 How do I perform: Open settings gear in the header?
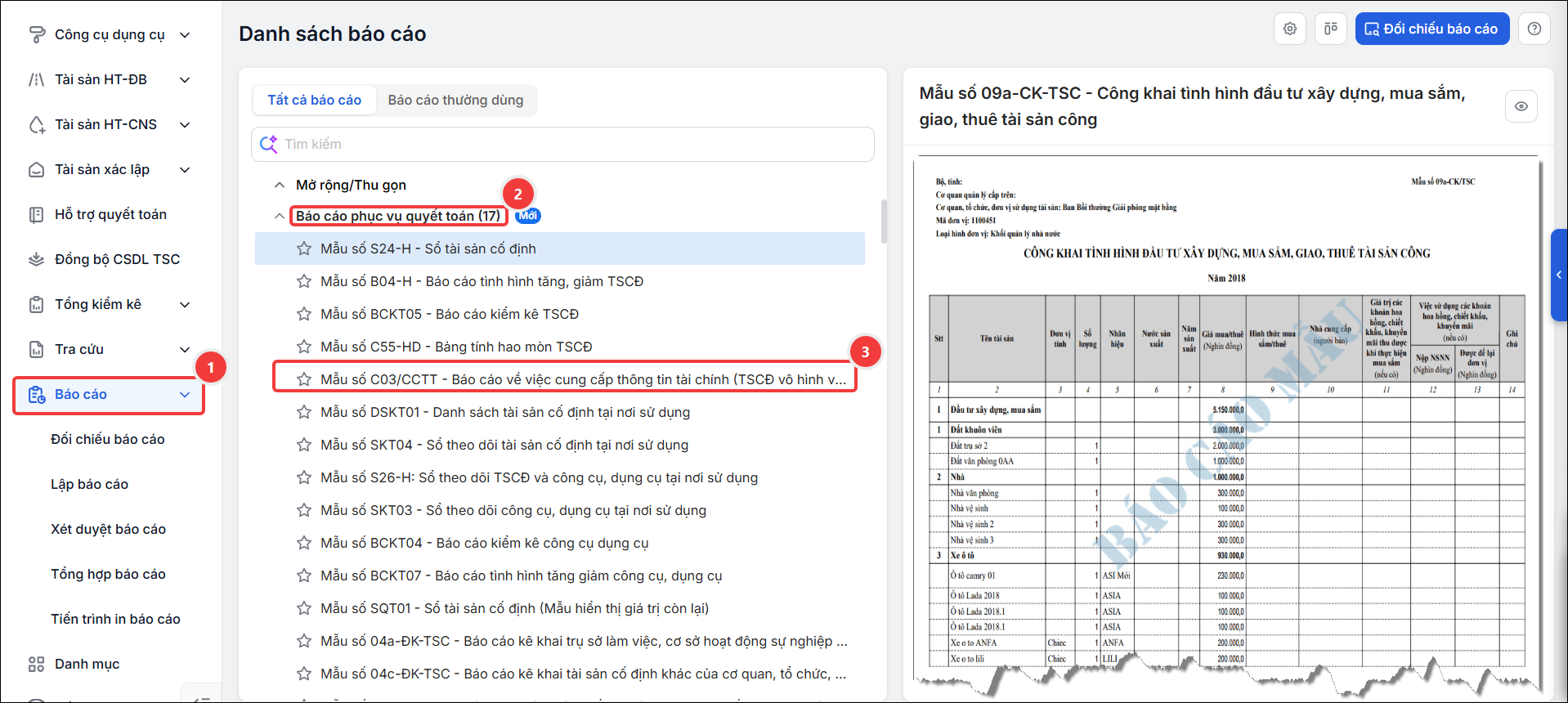(1290, 29)
